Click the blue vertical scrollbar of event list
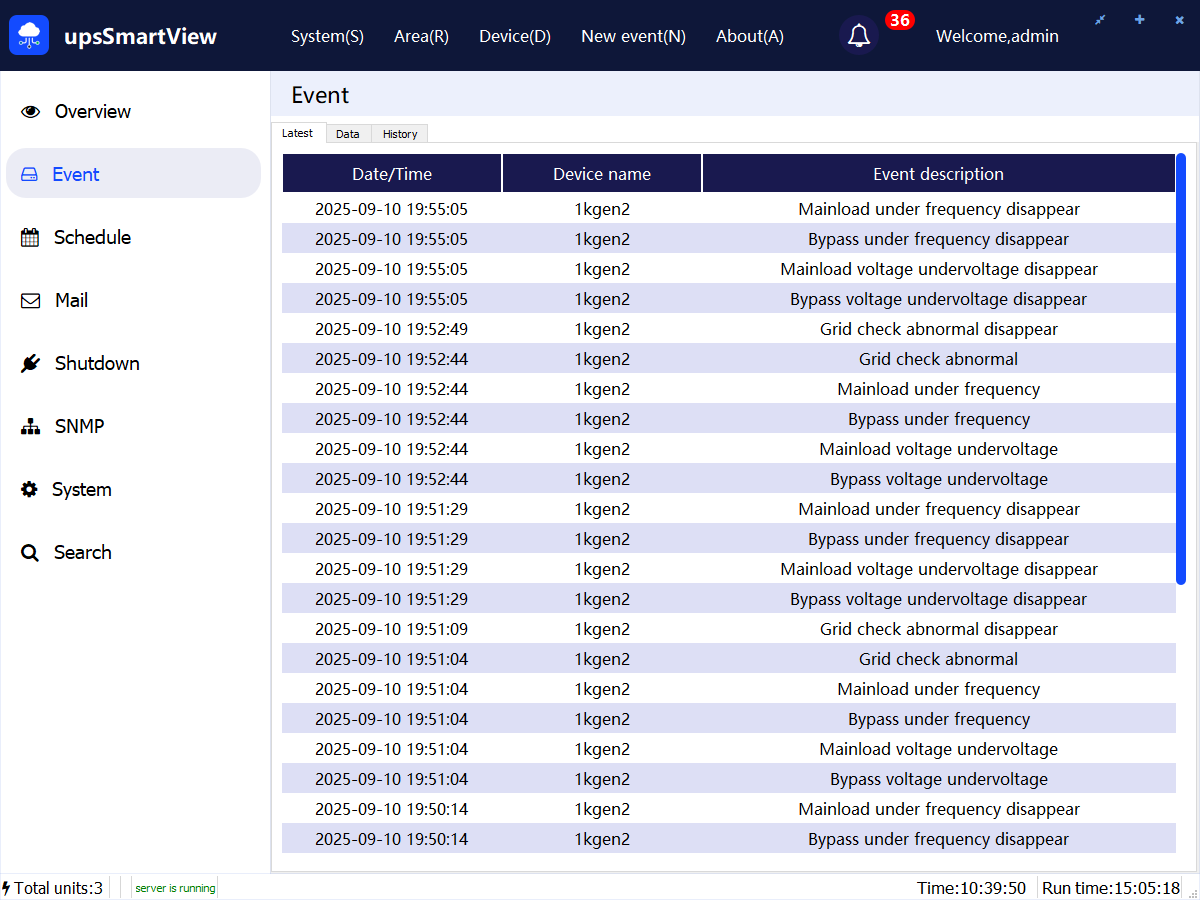The width and height of the screenshot is (1200, 900). click(x=1180, y=368)
